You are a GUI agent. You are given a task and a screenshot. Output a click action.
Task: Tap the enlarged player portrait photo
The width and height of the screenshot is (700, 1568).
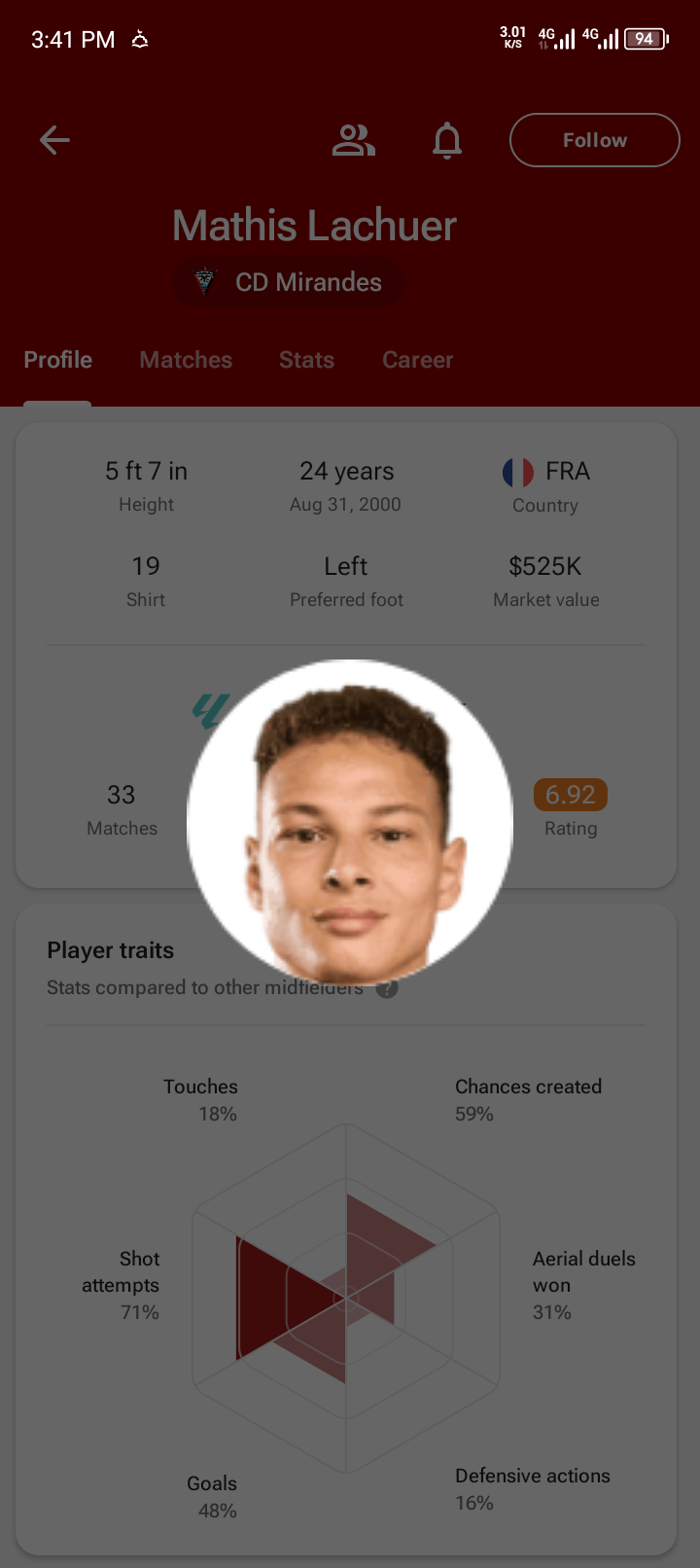click(350, 822)
